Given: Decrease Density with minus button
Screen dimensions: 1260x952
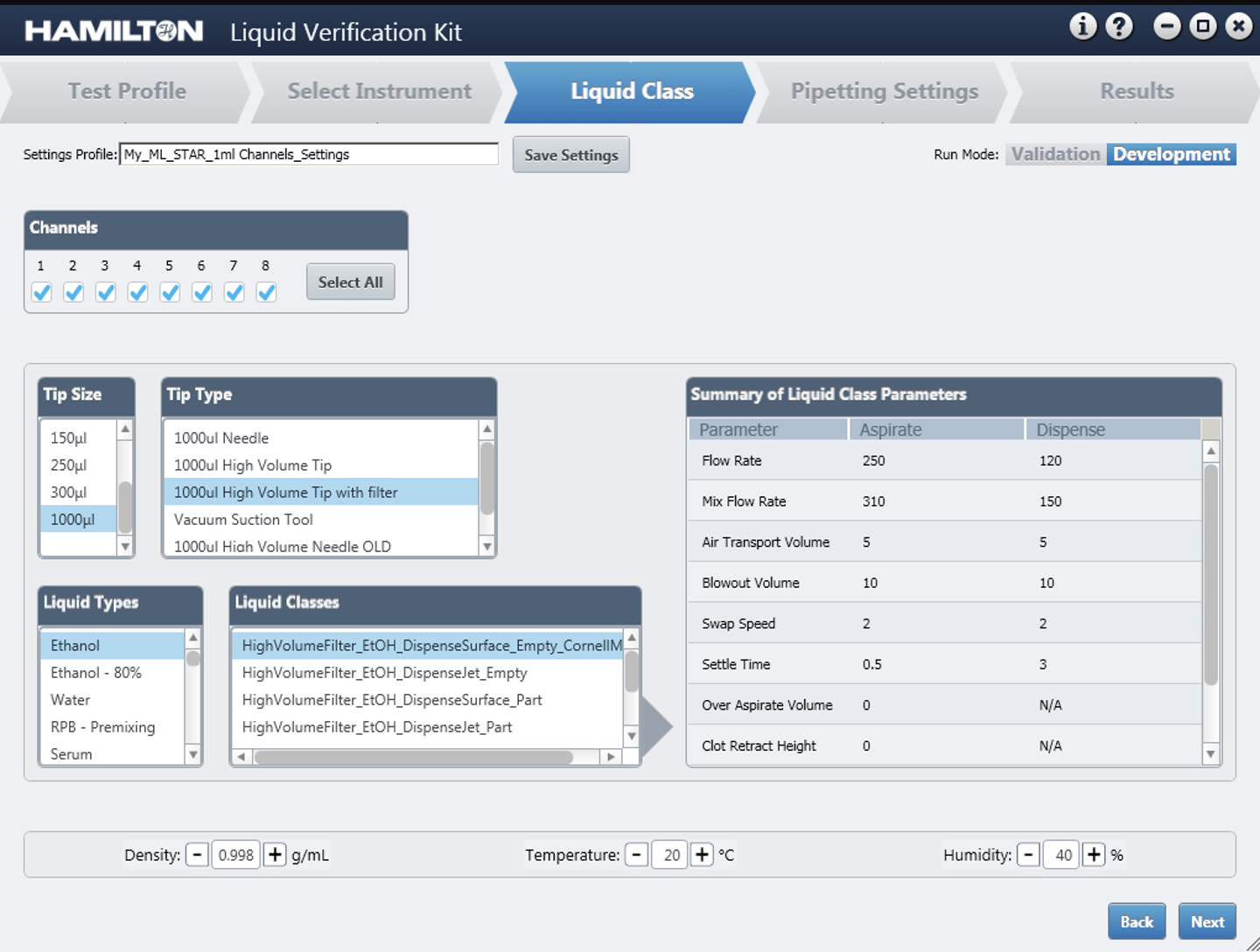Looking at the screenshot, I should [197, 855].
